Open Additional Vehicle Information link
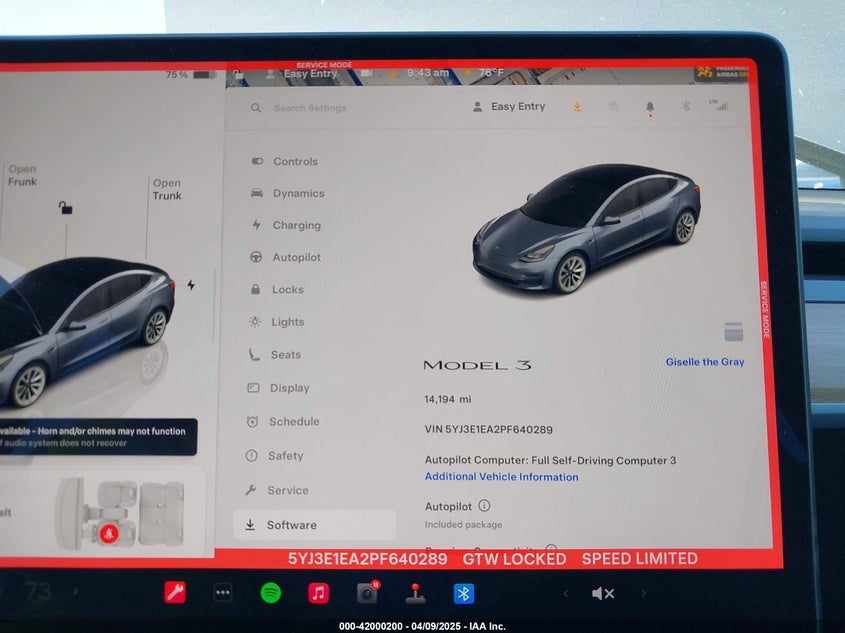845x633 pixels. point(501,477)
